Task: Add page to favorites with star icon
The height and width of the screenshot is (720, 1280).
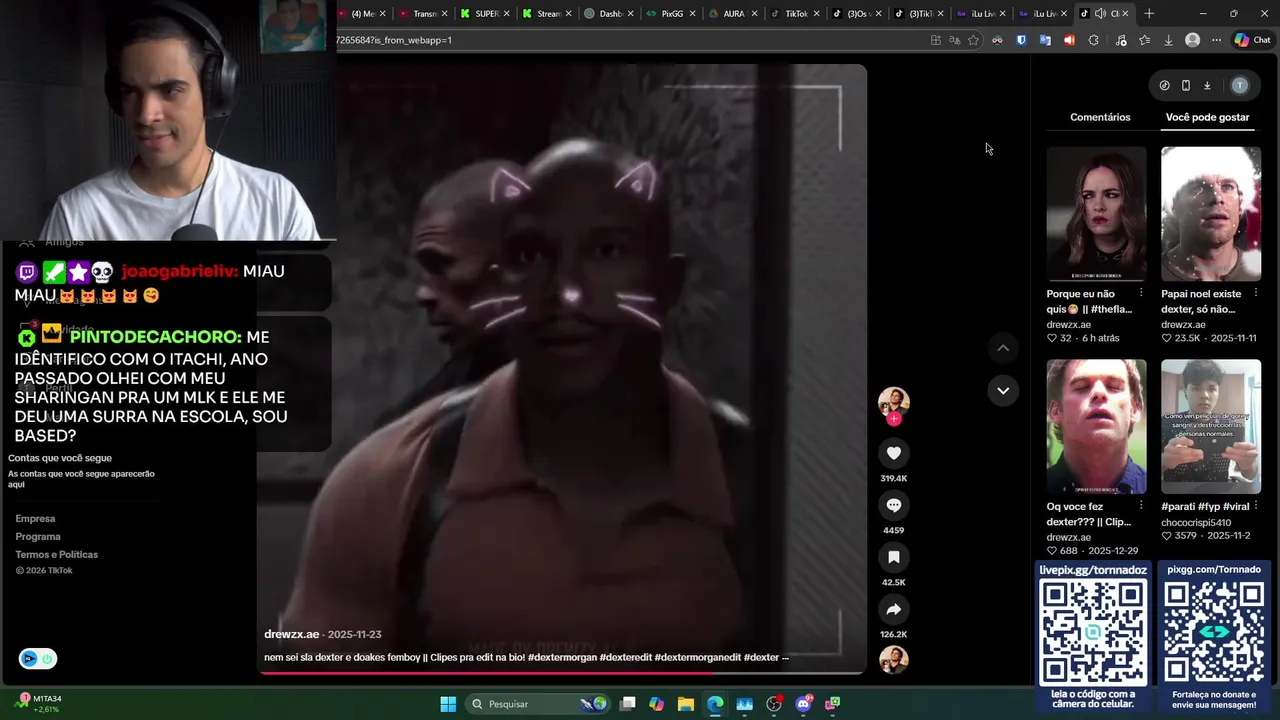Action: tap(973, 40)
